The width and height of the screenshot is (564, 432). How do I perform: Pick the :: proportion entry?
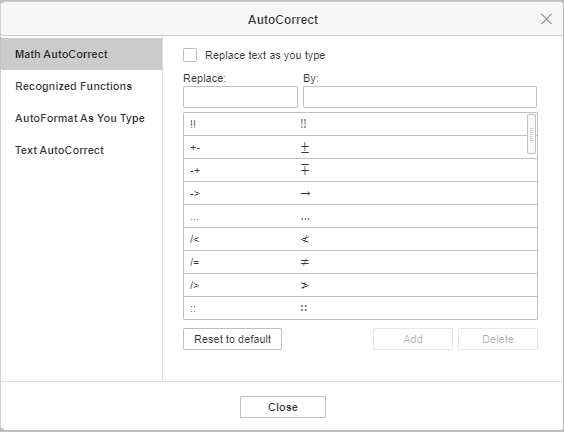point(360,308)
